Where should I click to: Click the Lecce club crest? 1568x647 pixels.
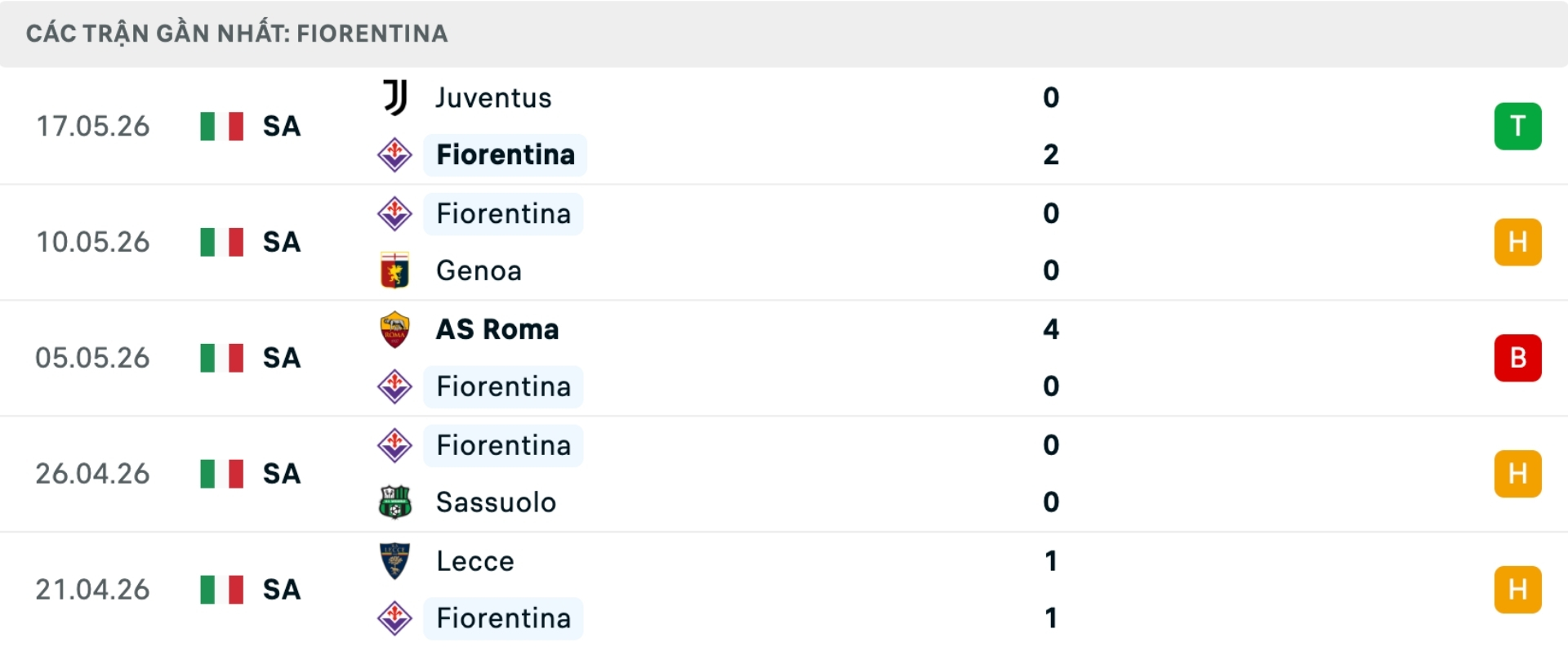[x=395, y=561]
